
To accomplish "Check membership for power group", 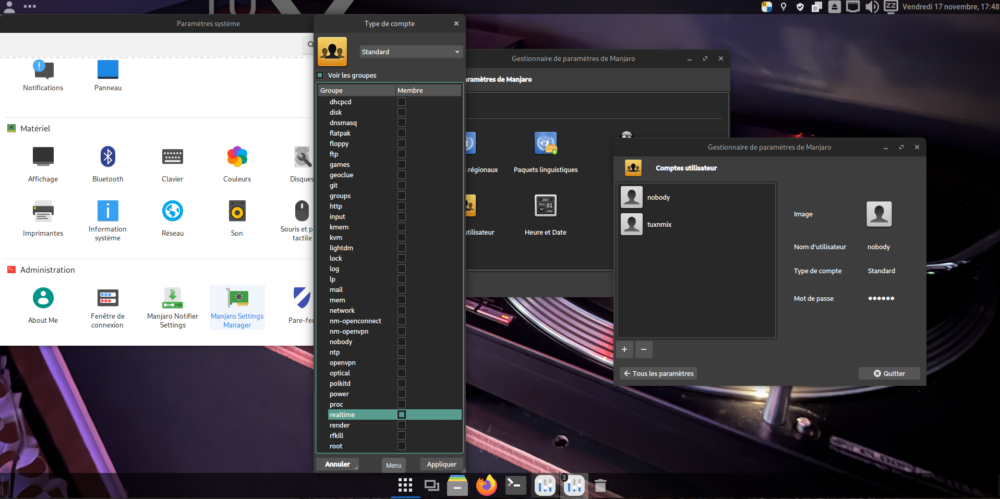I will (402, 394).
